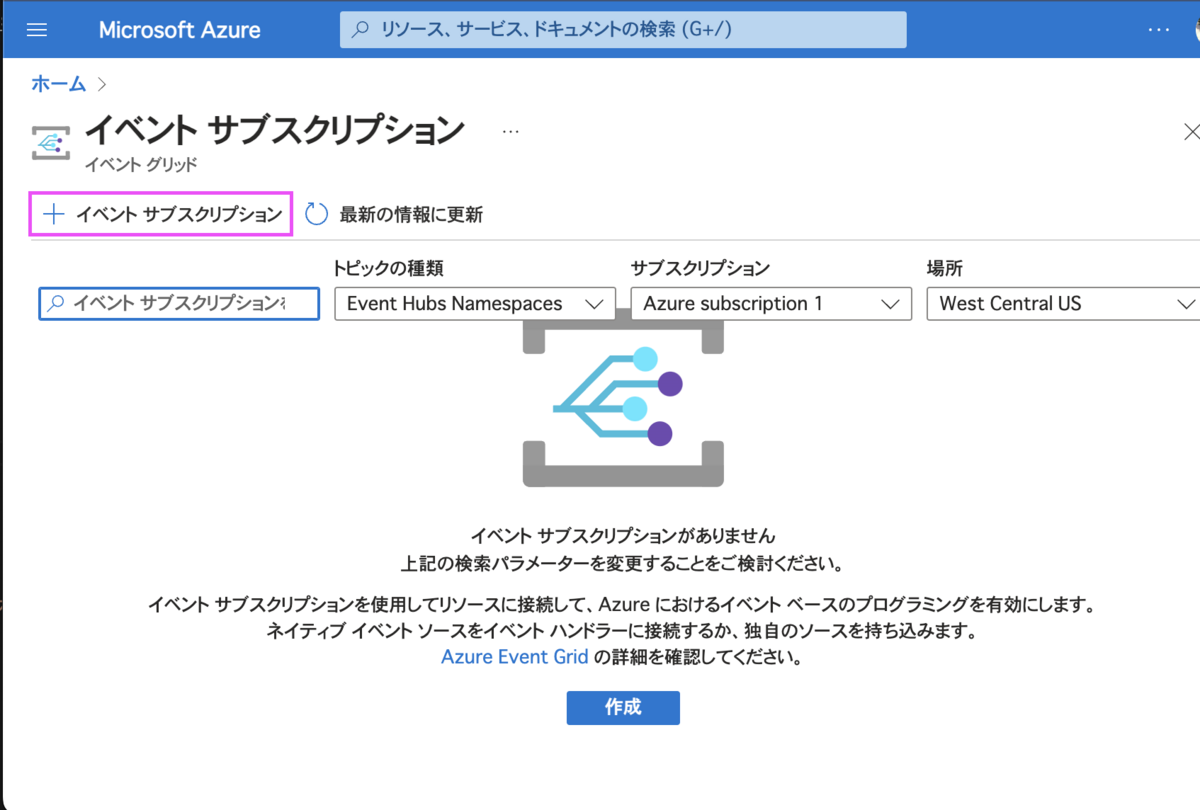Click the plus icon for new subscription
This screenshot has height=810, width=1200.
[x=54, y=214]
